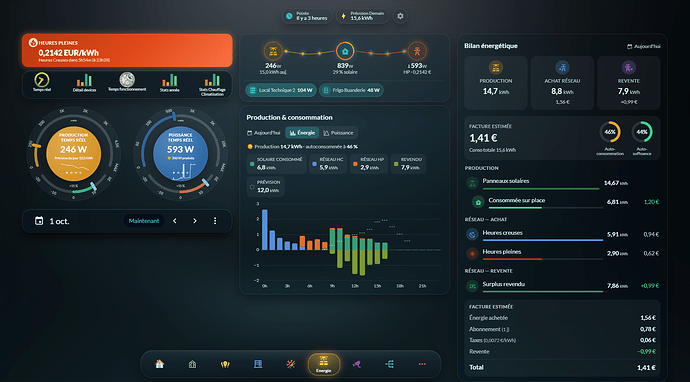
Task: Click the Pointe clock chip
Action: 307,16
